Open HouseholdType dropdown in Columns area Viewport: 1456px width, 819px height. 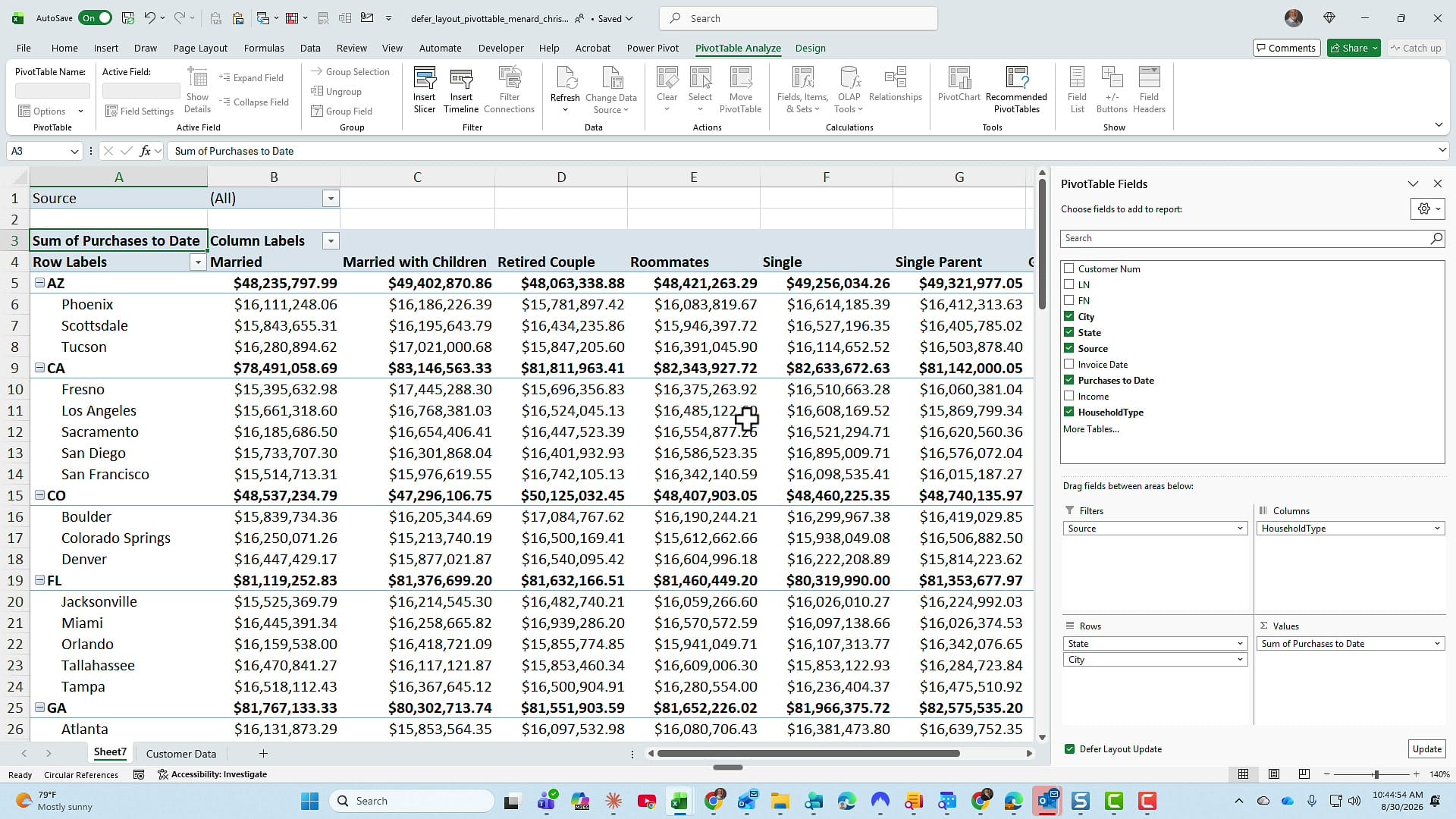tap(1437, 529)
